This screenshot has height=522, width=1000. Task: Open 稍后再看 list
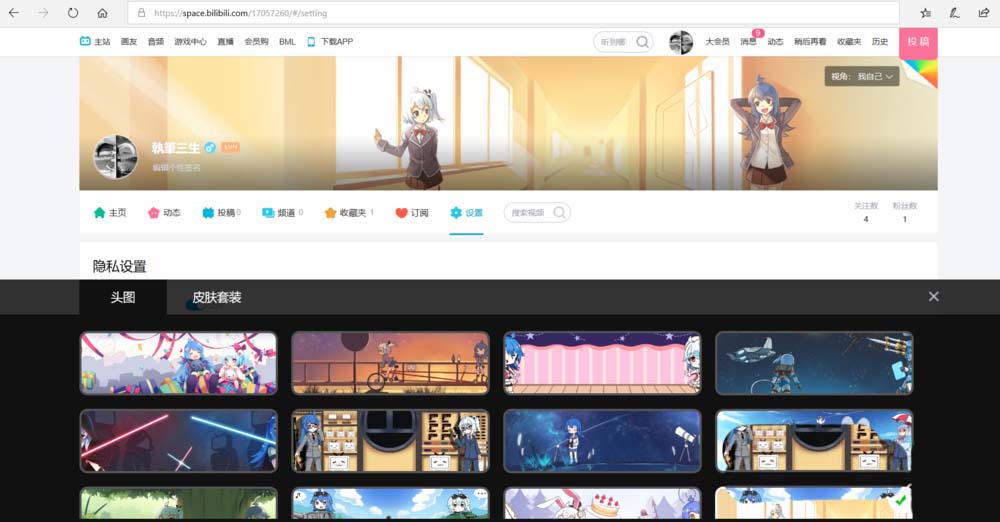click(x=809, y=41)
